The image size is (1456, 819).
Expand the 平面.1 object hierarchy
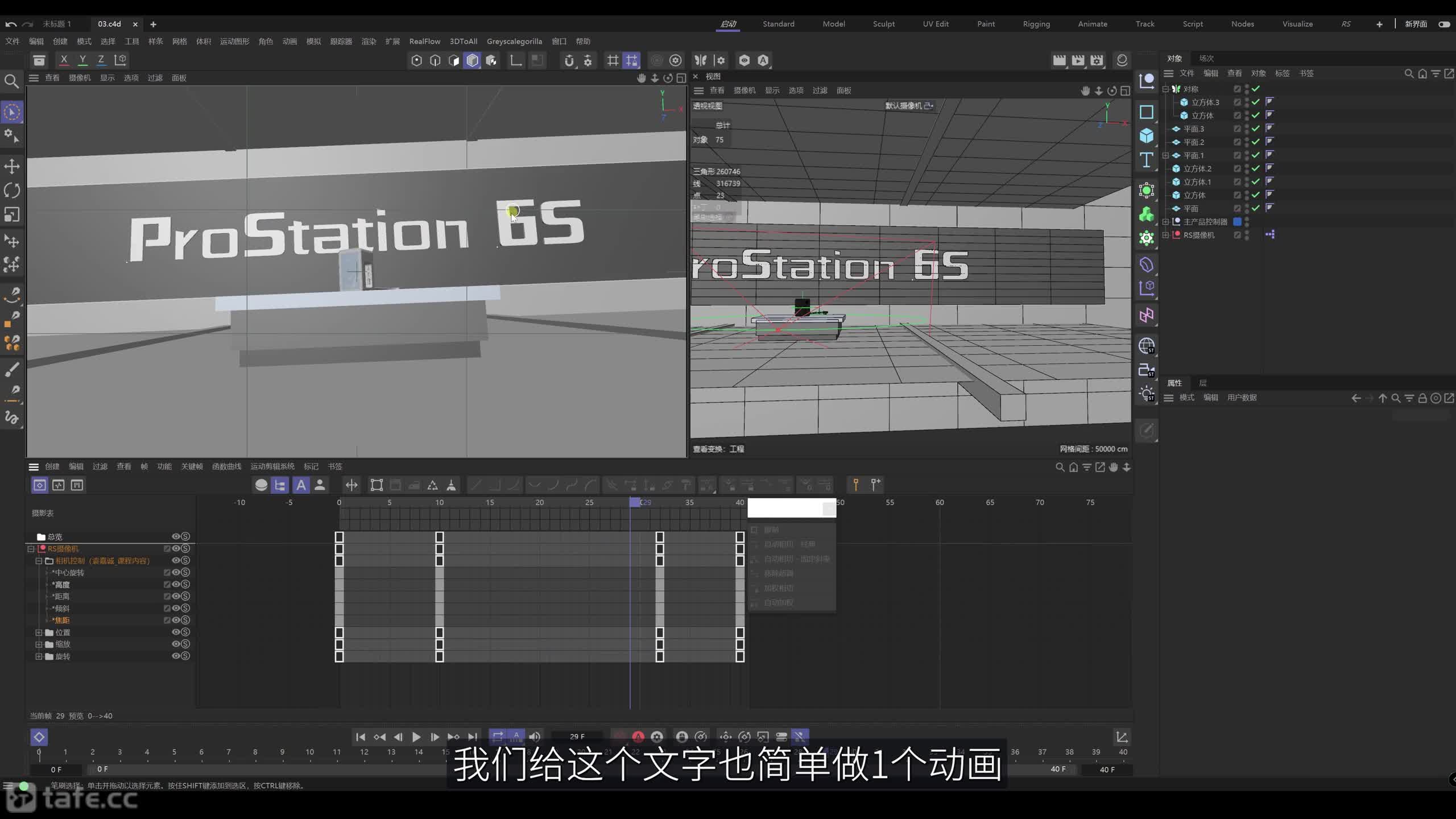tap(1165, 155)
